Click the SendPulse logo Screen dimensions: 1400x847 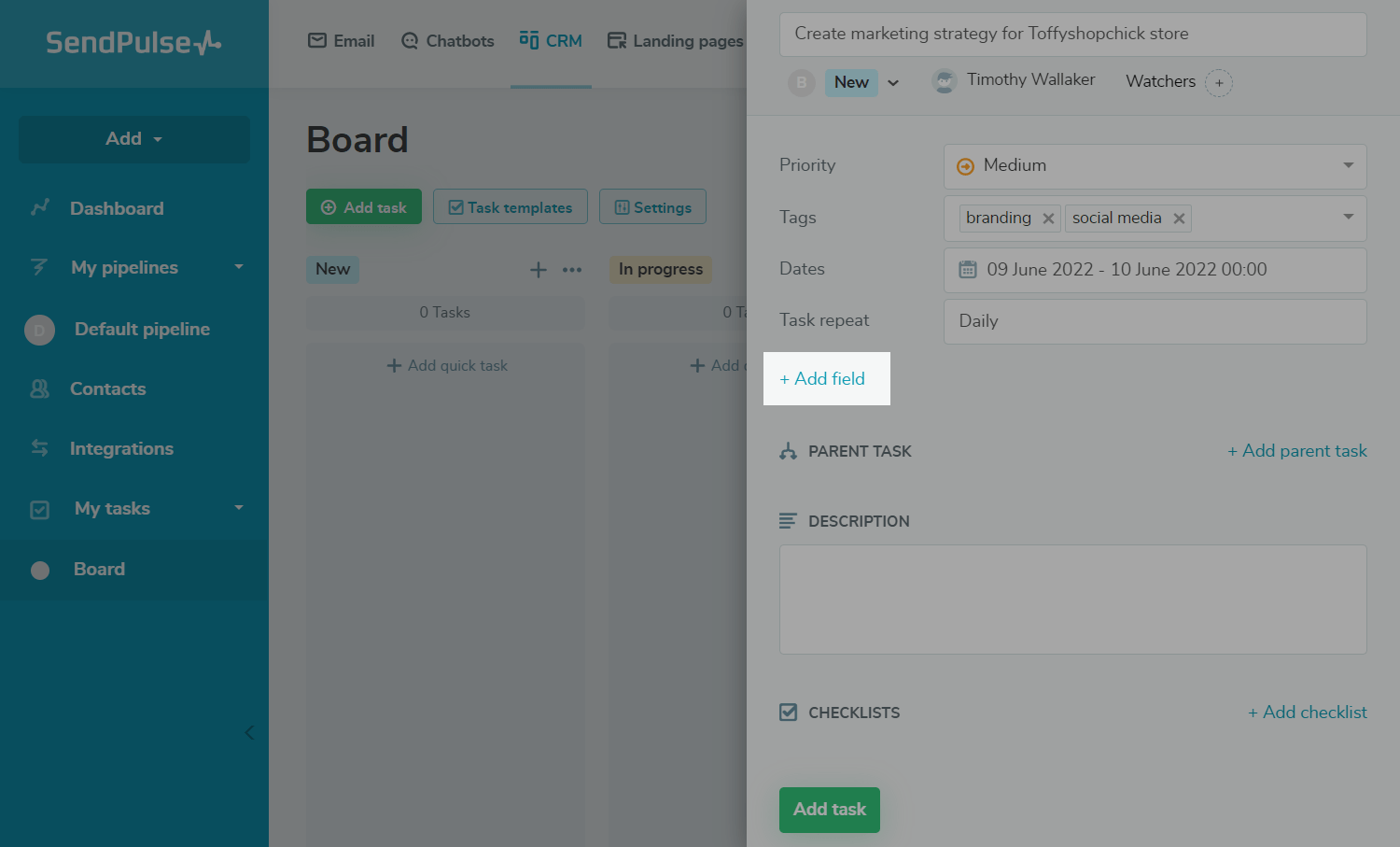(x=133, y=42)
